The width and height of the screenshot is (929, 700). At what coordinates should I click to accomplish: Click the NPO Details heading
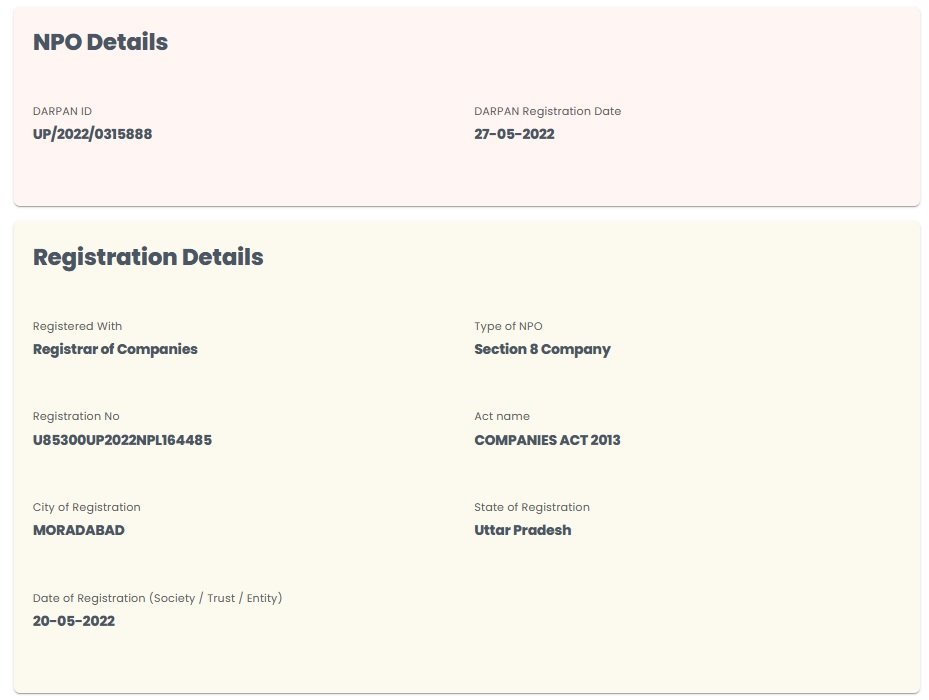click(x=100, y=42)
